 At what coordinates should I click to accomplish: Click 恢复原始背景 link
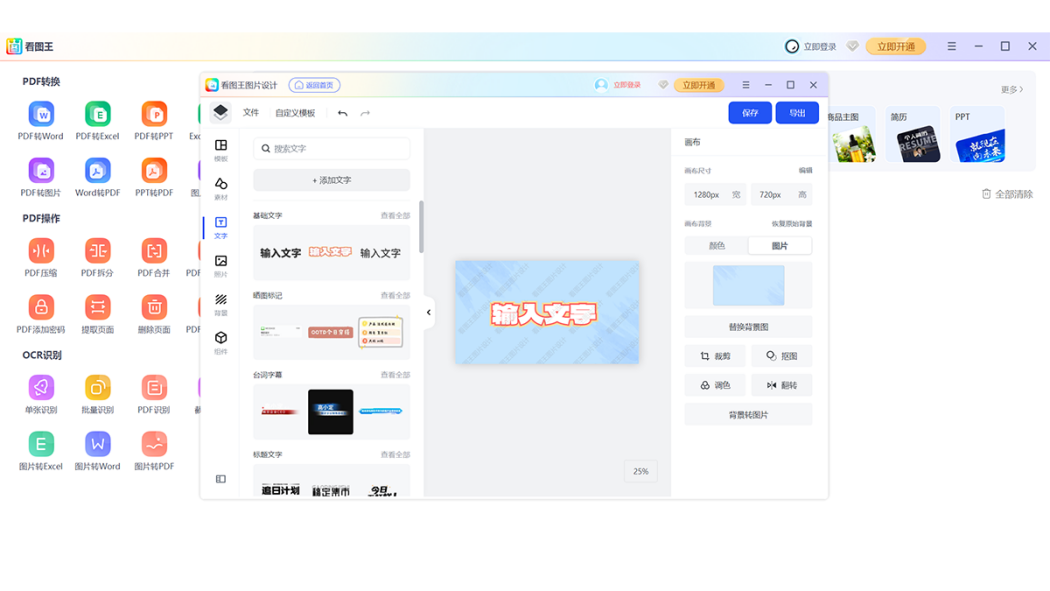tap(792, 224)
